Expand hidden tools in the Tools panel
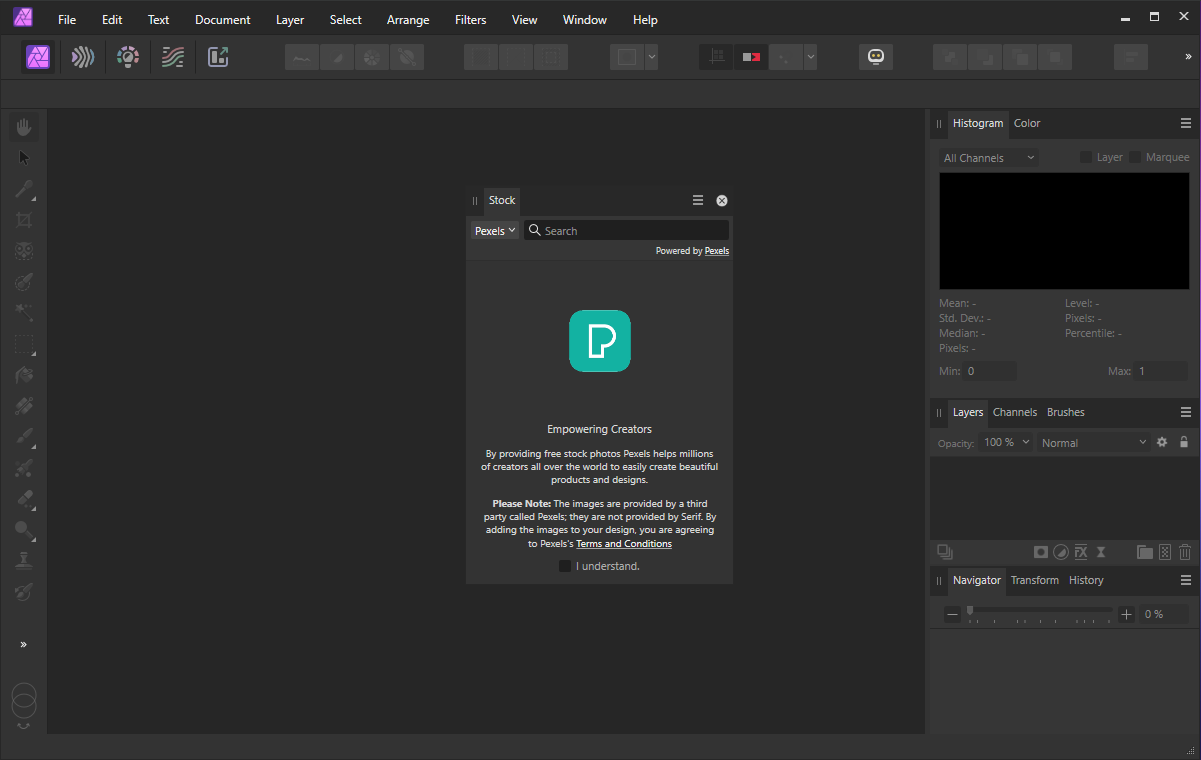The width and height of the screenshot is (1201, 760). pos(24,645)
